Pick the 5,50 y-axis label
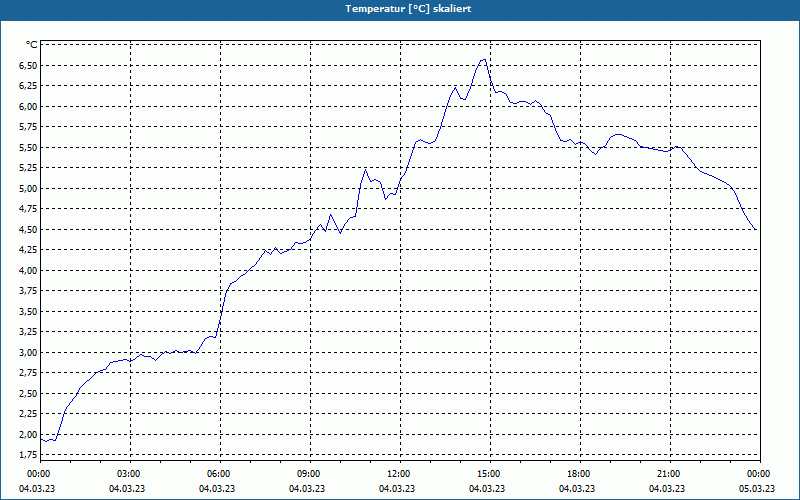800x500 pixels. click(x=28, y=147)
